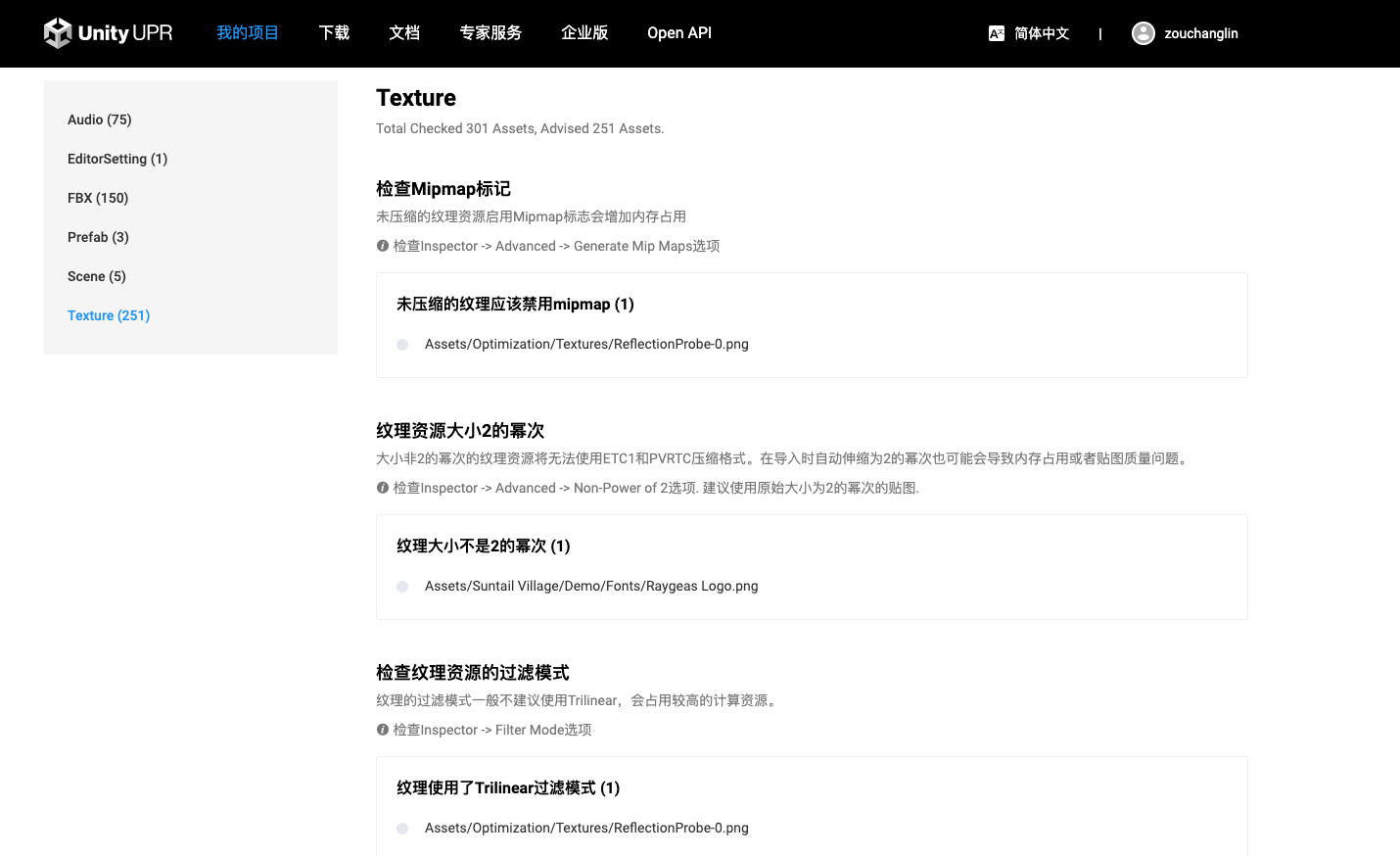Open the 文档 page

point(404,33)
